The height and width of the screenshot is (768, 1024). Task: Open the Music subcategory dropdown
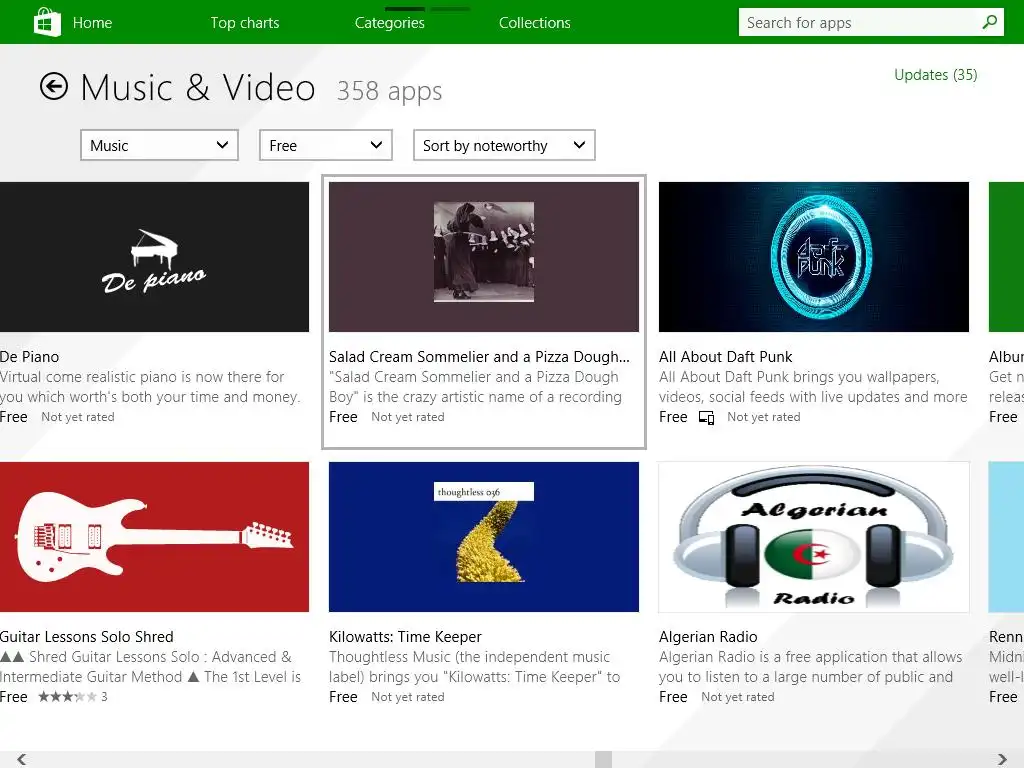click(x=159, y=145)
